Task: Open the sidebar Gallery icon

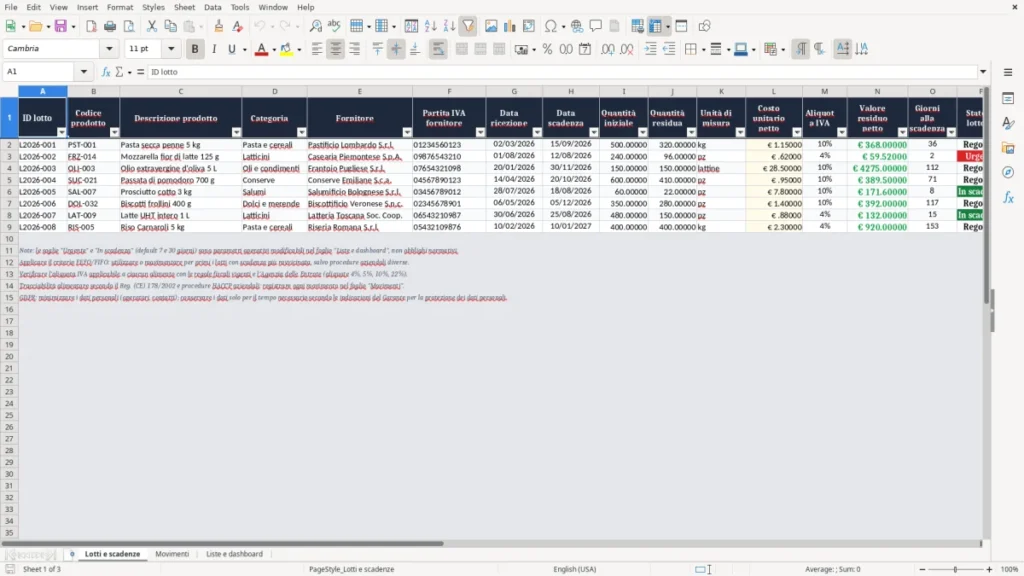Action: pyautogui.click(x=1008, y=148)
